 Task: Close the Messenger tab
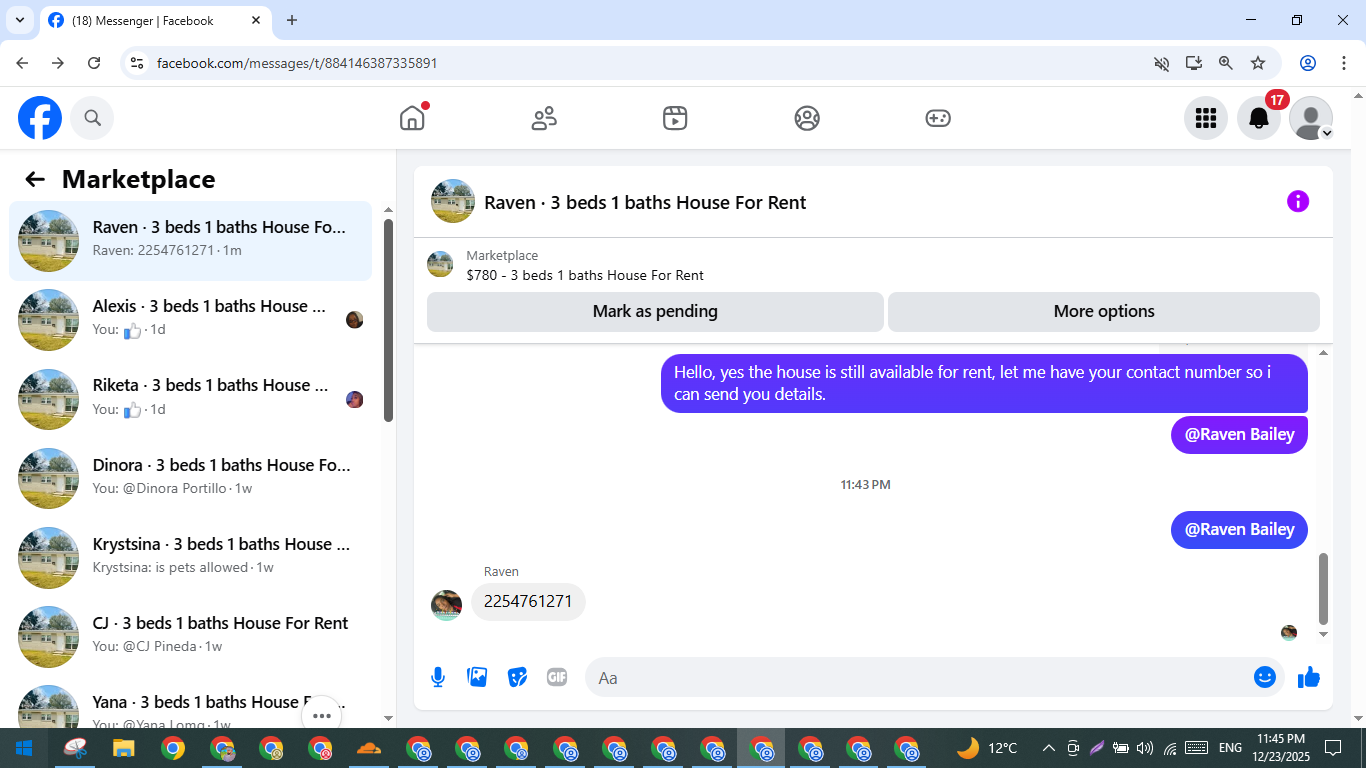pyautogui.click(x=256, y=20)
